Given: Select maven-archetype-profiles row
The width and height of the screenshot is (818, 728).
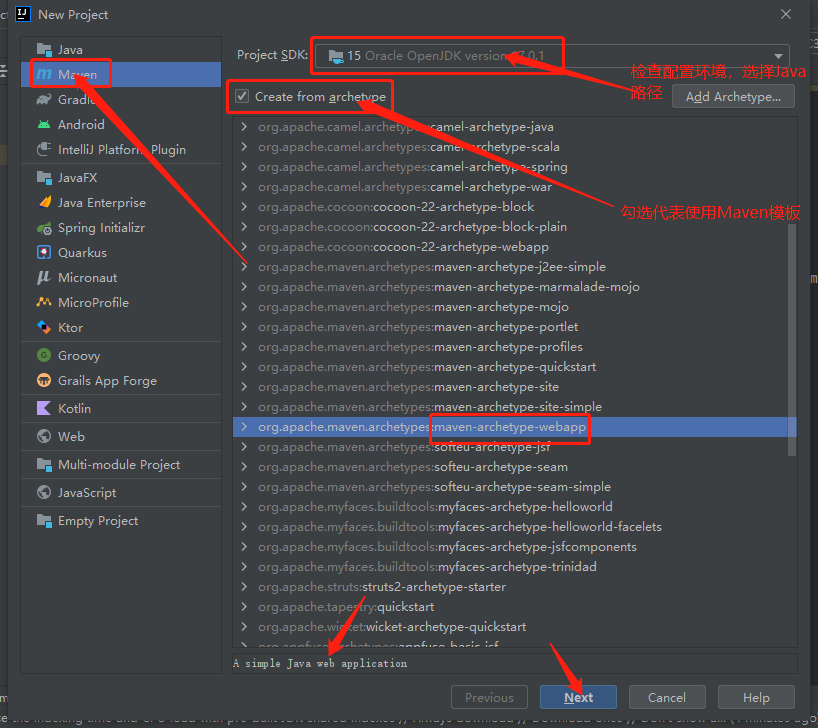Looking at the screenshot, I should point(514,347).
